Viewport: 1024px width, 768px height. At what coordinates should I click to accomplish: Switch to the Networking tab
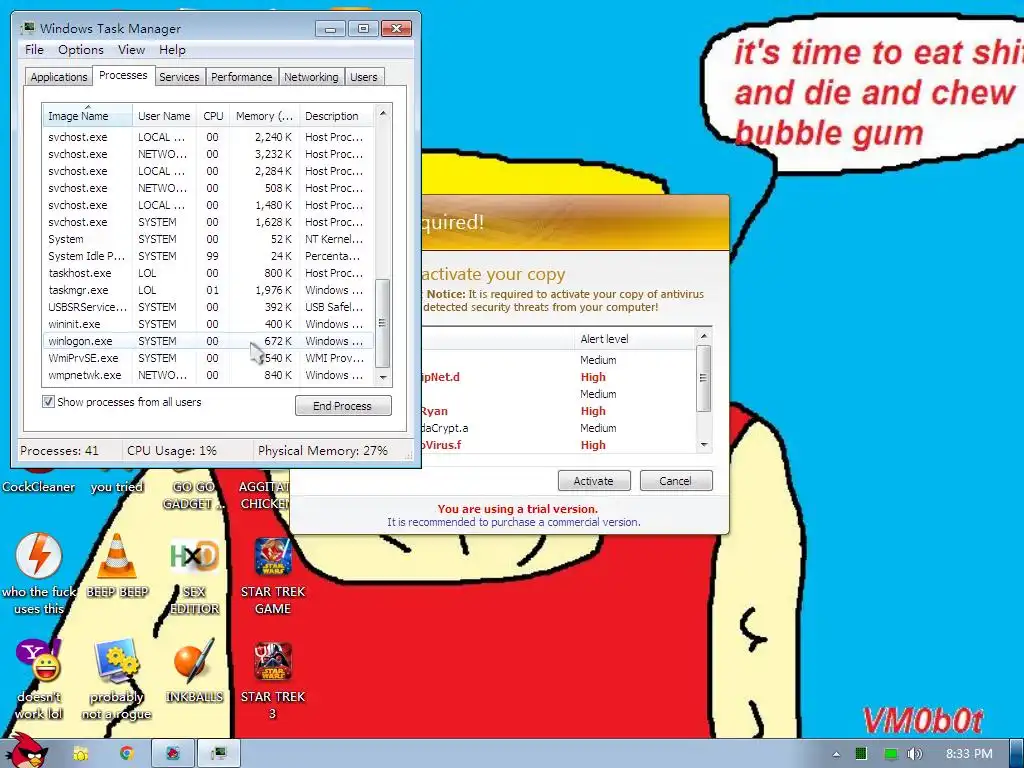pyautogui.click(x=311, y=77)
